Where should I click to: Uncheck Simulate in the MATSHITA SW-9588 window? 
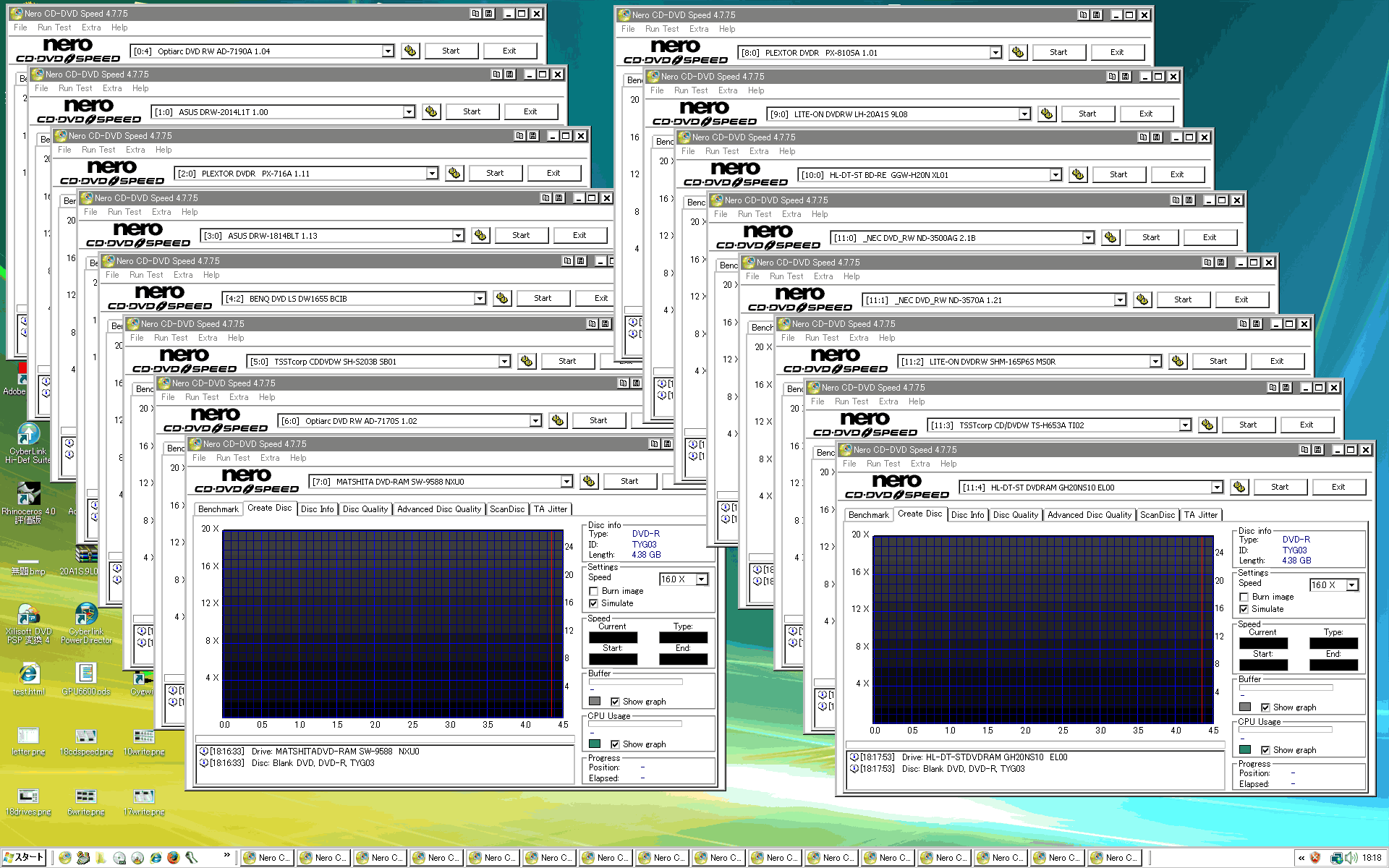pyautogui.click(x=594, y=603)
